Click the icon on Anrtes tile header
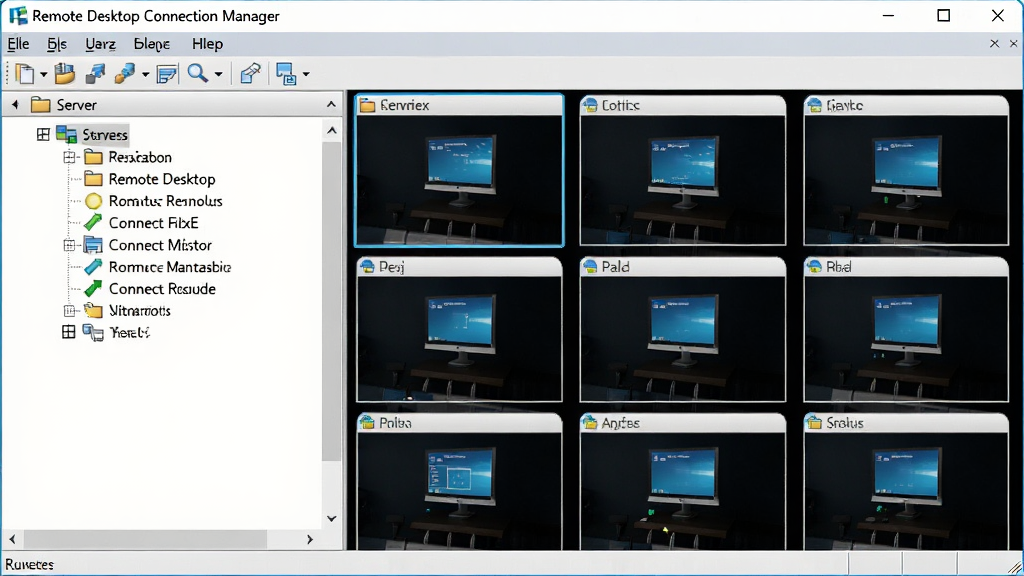Image resolution: width=1024 pixels, height=576 pixels. pos(590,423)
